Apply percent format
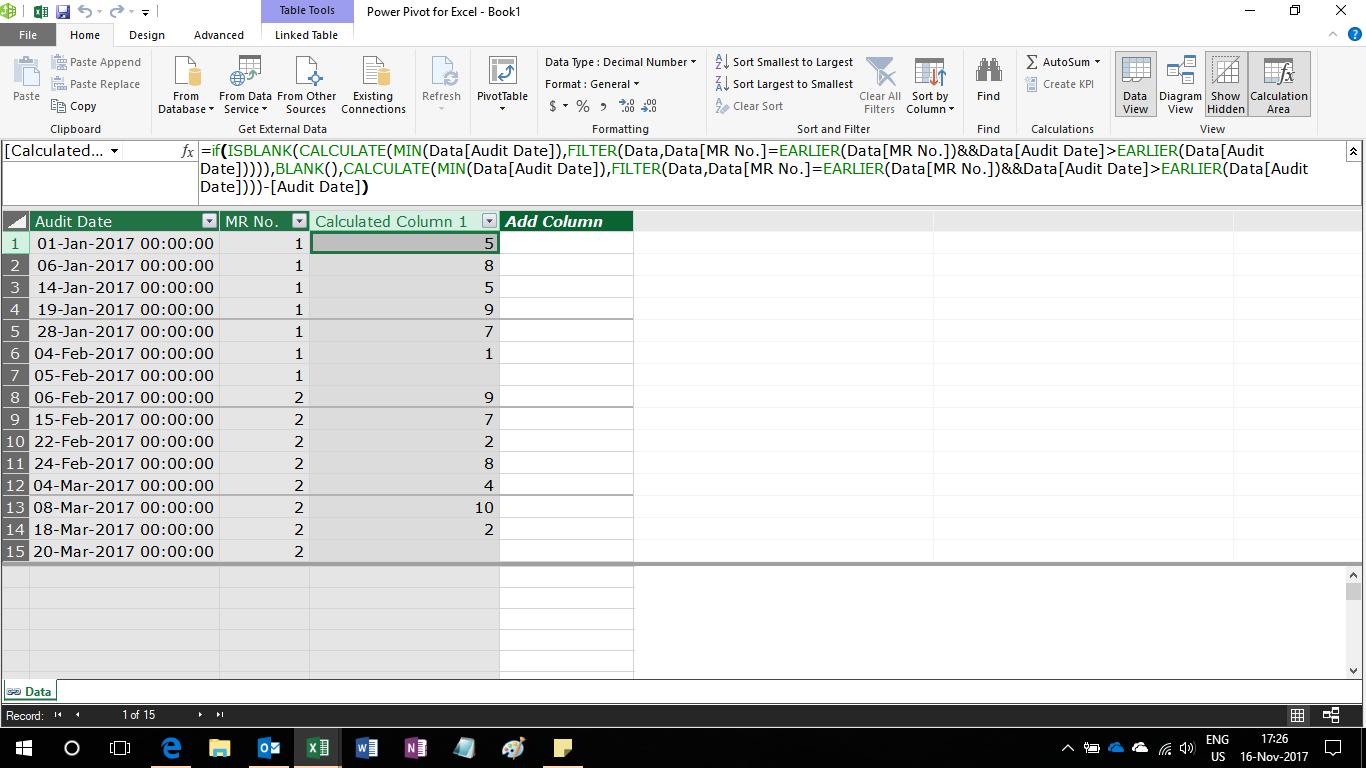The image size is (1366, 768). click(x=583, y=106)
